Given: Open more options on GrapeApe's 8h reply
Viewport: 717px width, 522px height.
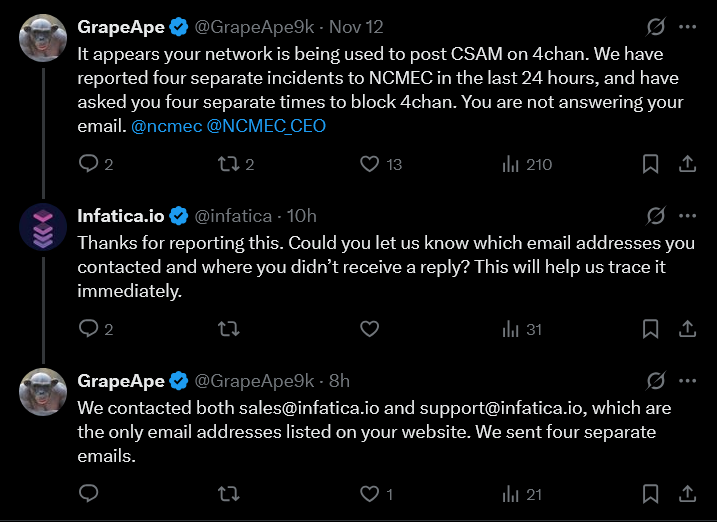Looking at the screenshot, I should [688, 380].
